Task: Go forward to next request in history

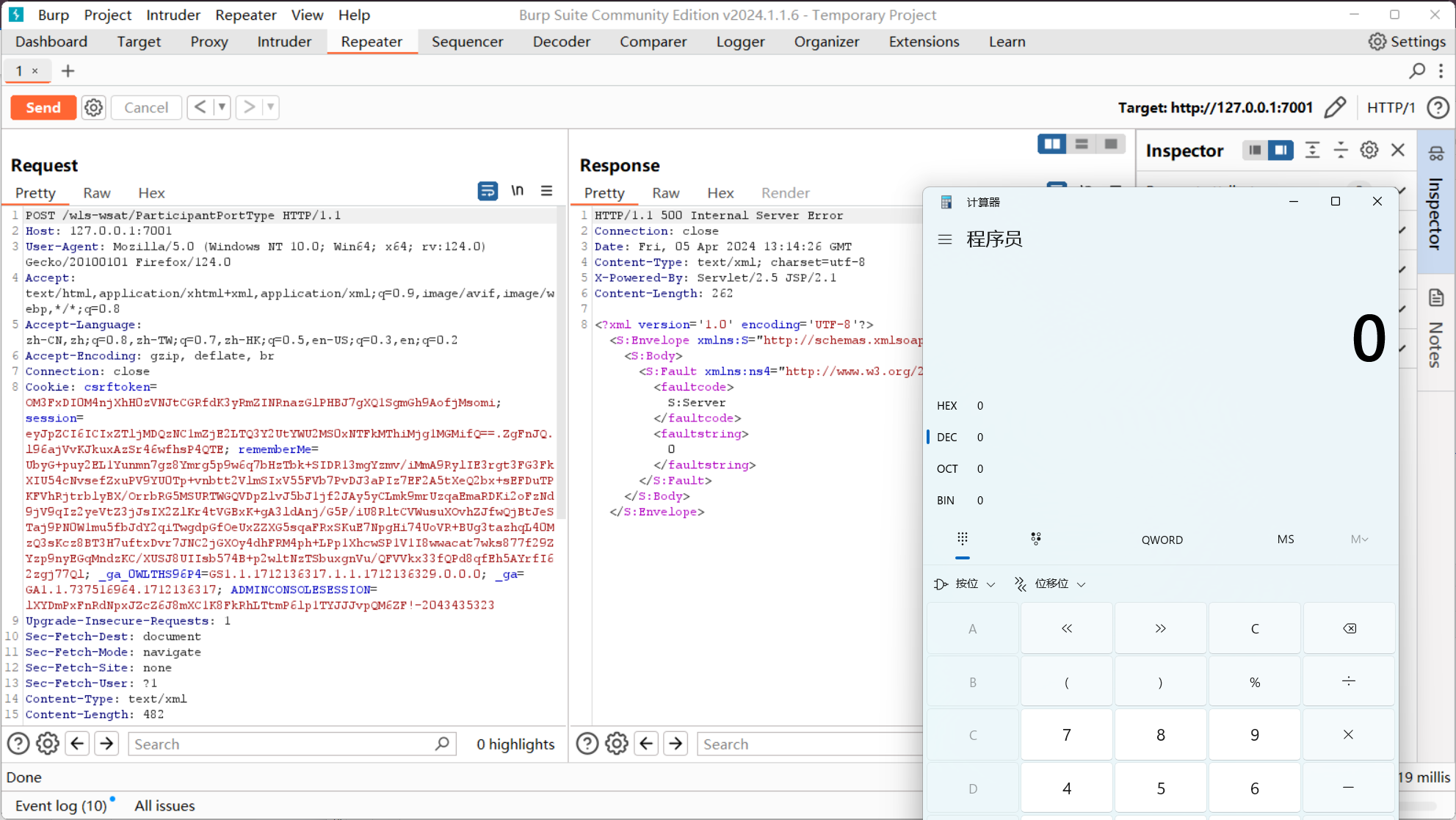Action: coord(249,107)
